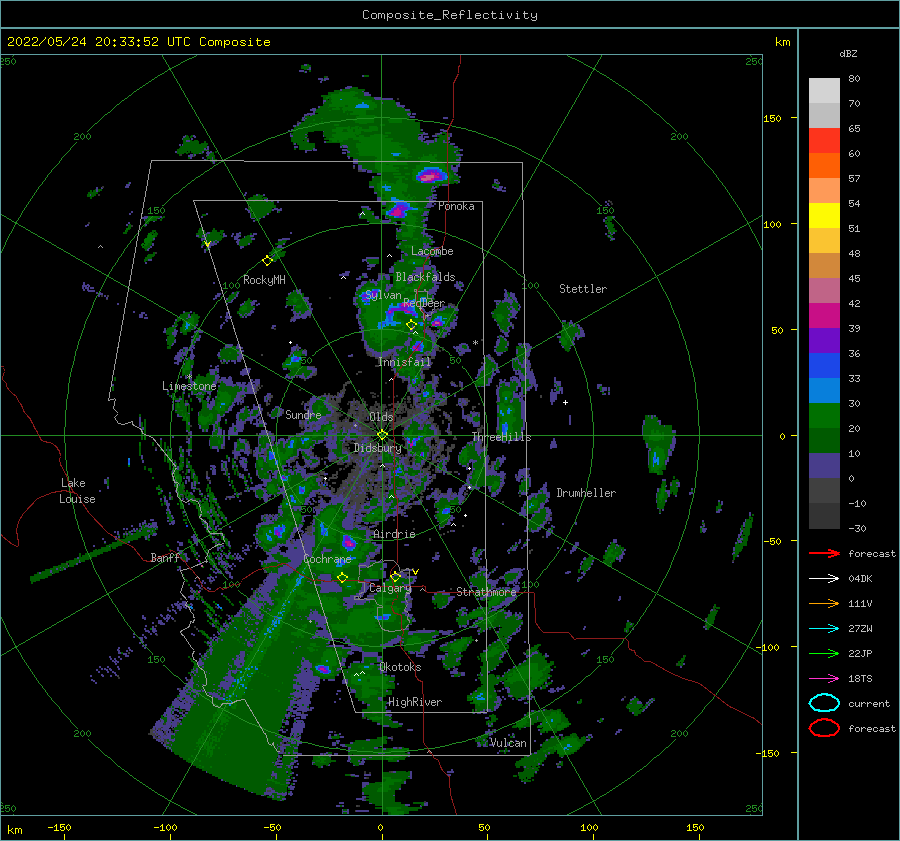Viewport: 900px width, 841px height.
Task: Click the Sundre town label
Action: [x=303, y=414]
